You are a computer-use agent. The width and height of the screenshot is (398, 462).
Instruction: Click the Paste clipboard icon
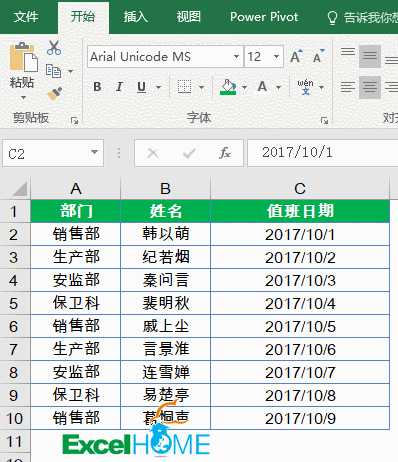coord(23,57)
